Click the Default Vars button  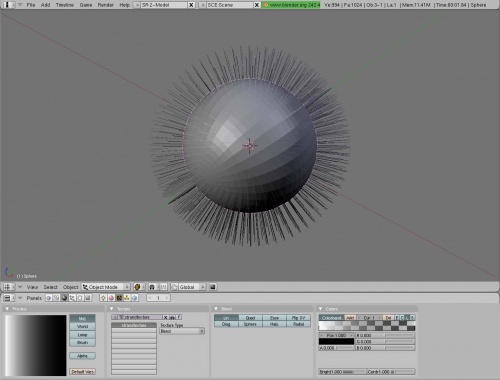pos(82,371)
